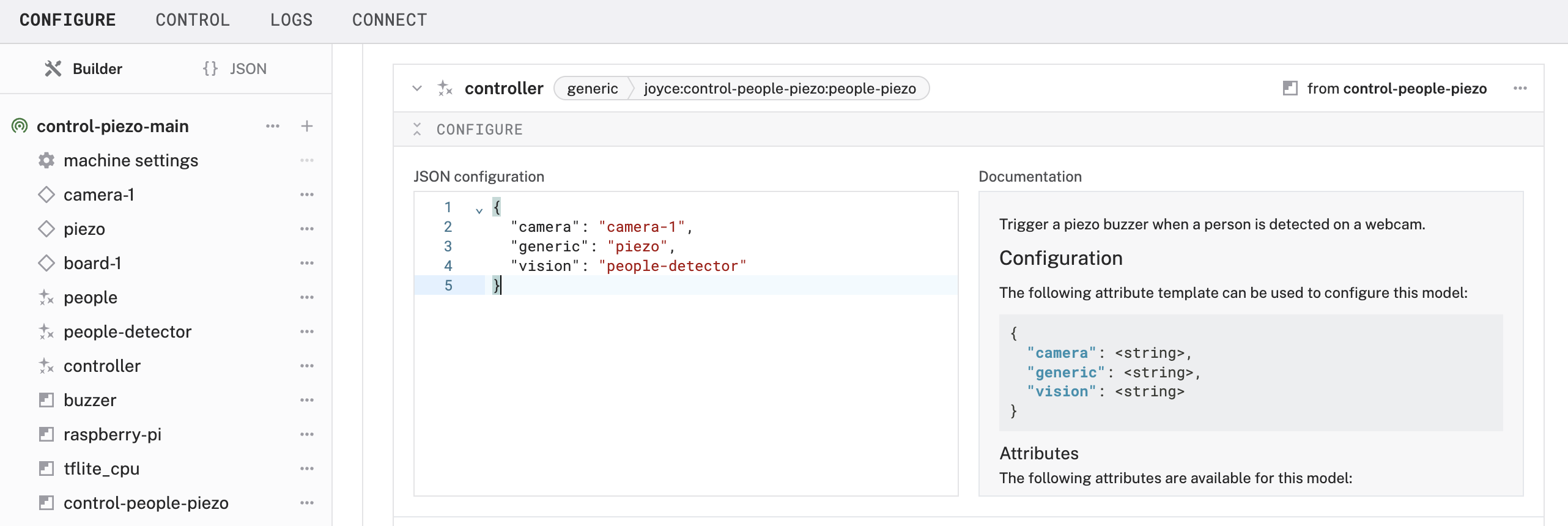Open board-1 options menu
The width and height of the screenshot is (1568, 526).
307,263
